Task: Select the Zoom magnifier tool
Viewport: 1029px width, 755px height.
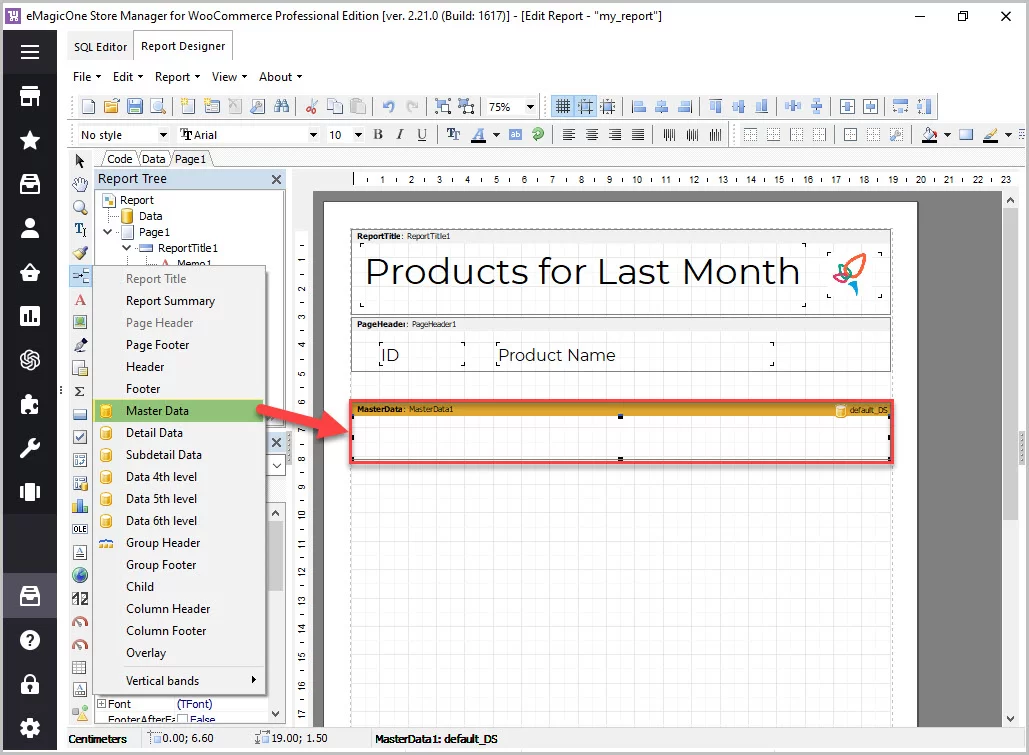Action: pos(80,207)
